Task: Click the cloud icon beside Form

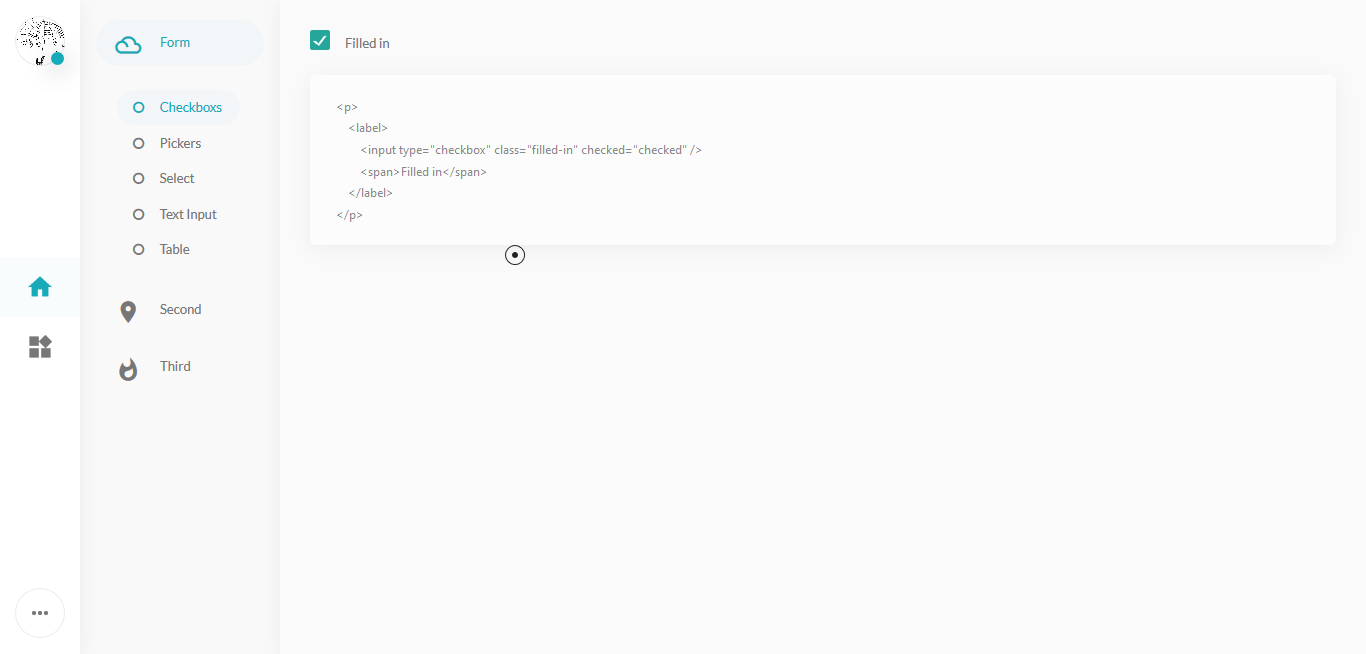Action: pyautogui.click(x=128, y=44)
